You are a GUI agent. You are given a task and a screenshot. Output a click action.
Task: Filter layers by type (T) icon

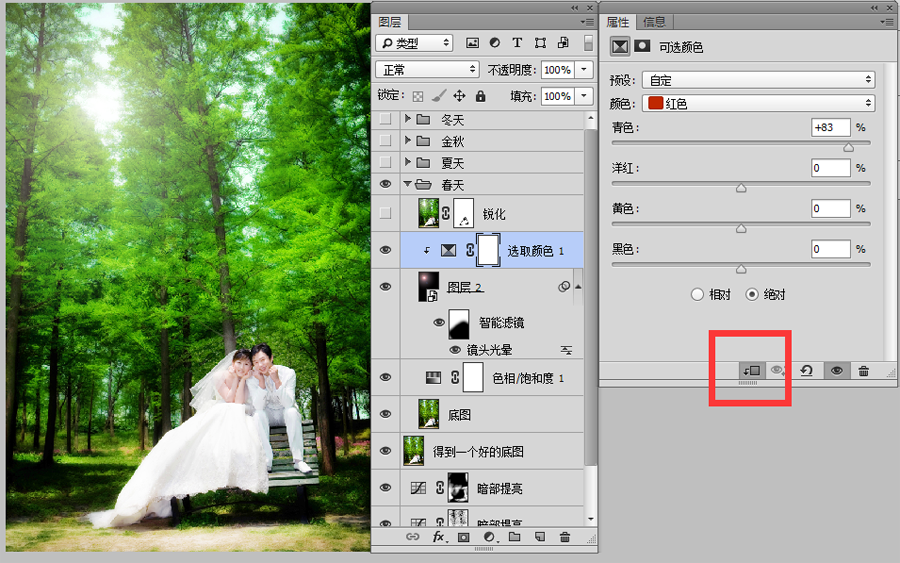tap(517, 43)
